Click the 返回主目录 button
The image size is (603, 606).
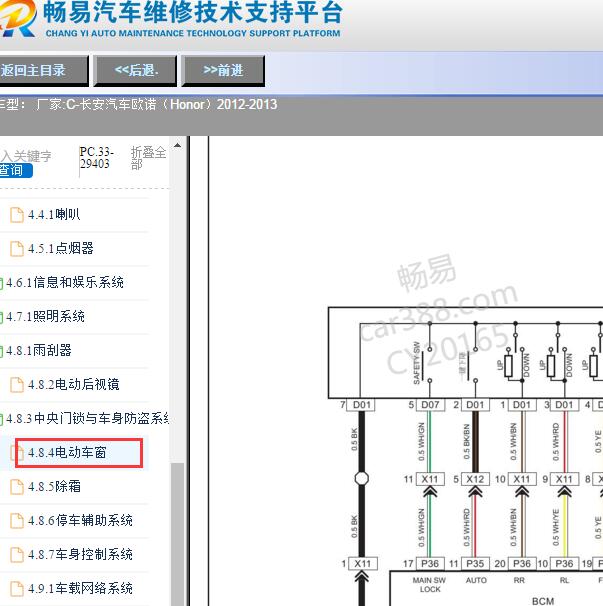coord(43,70)
